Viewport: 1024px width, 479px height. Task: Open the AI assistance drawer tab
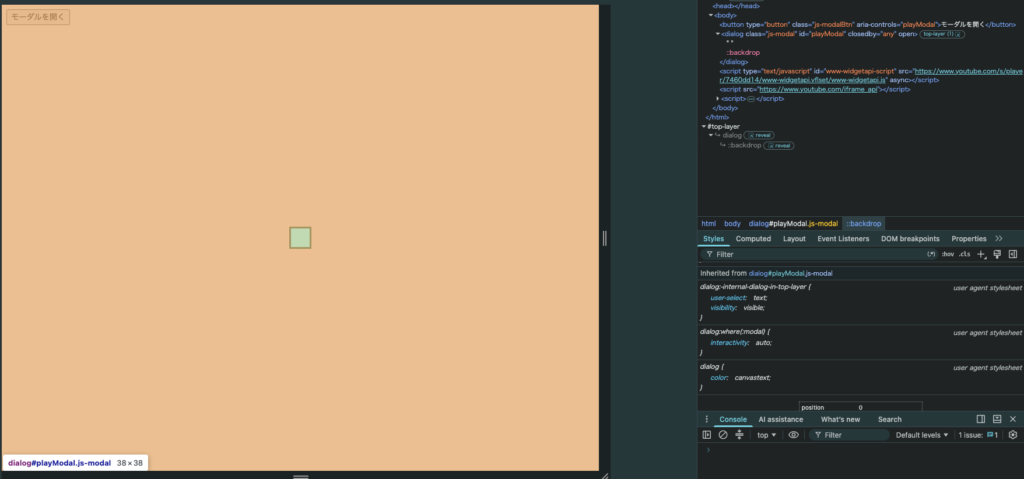780,420
